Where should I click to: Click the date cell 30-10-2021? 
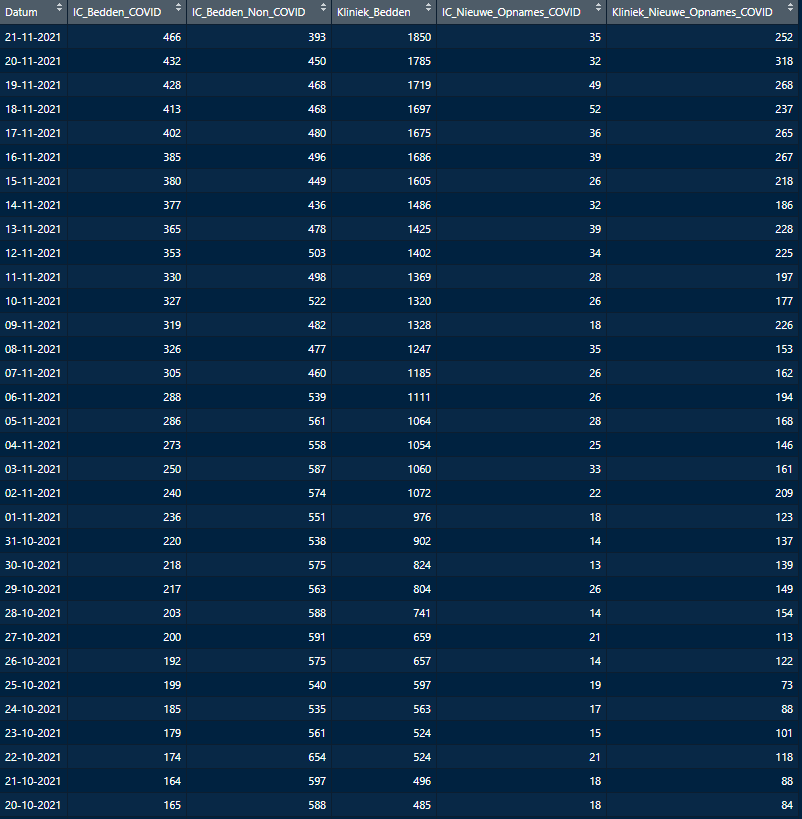[x=33, y=566]
